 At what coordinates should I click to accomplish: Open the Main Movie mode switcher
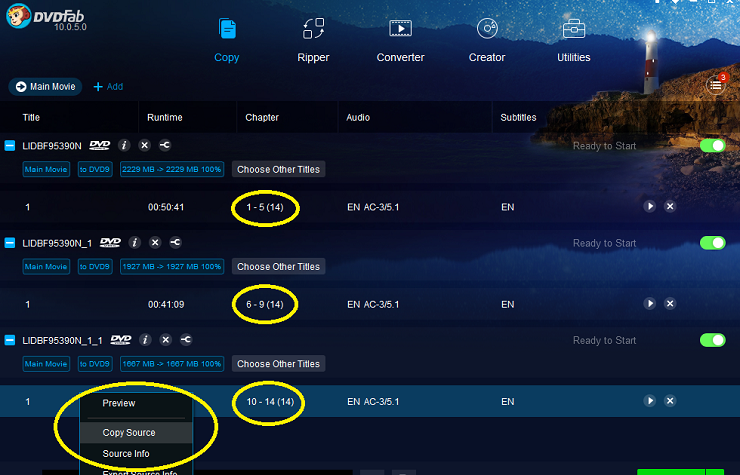45,87
